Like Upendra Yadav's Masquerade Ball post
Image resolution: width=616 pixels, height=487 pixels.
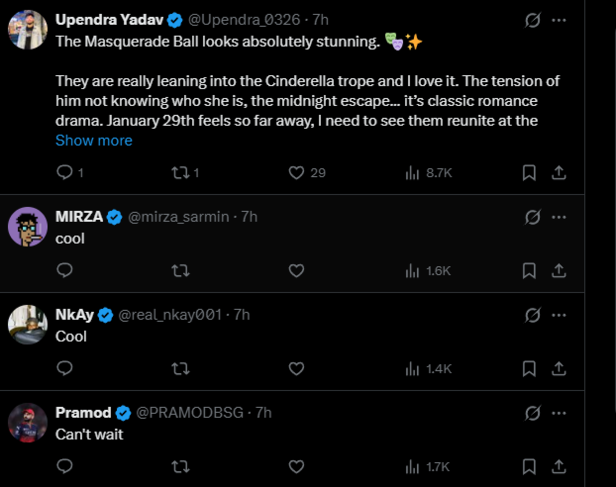(x=296, y=173)
